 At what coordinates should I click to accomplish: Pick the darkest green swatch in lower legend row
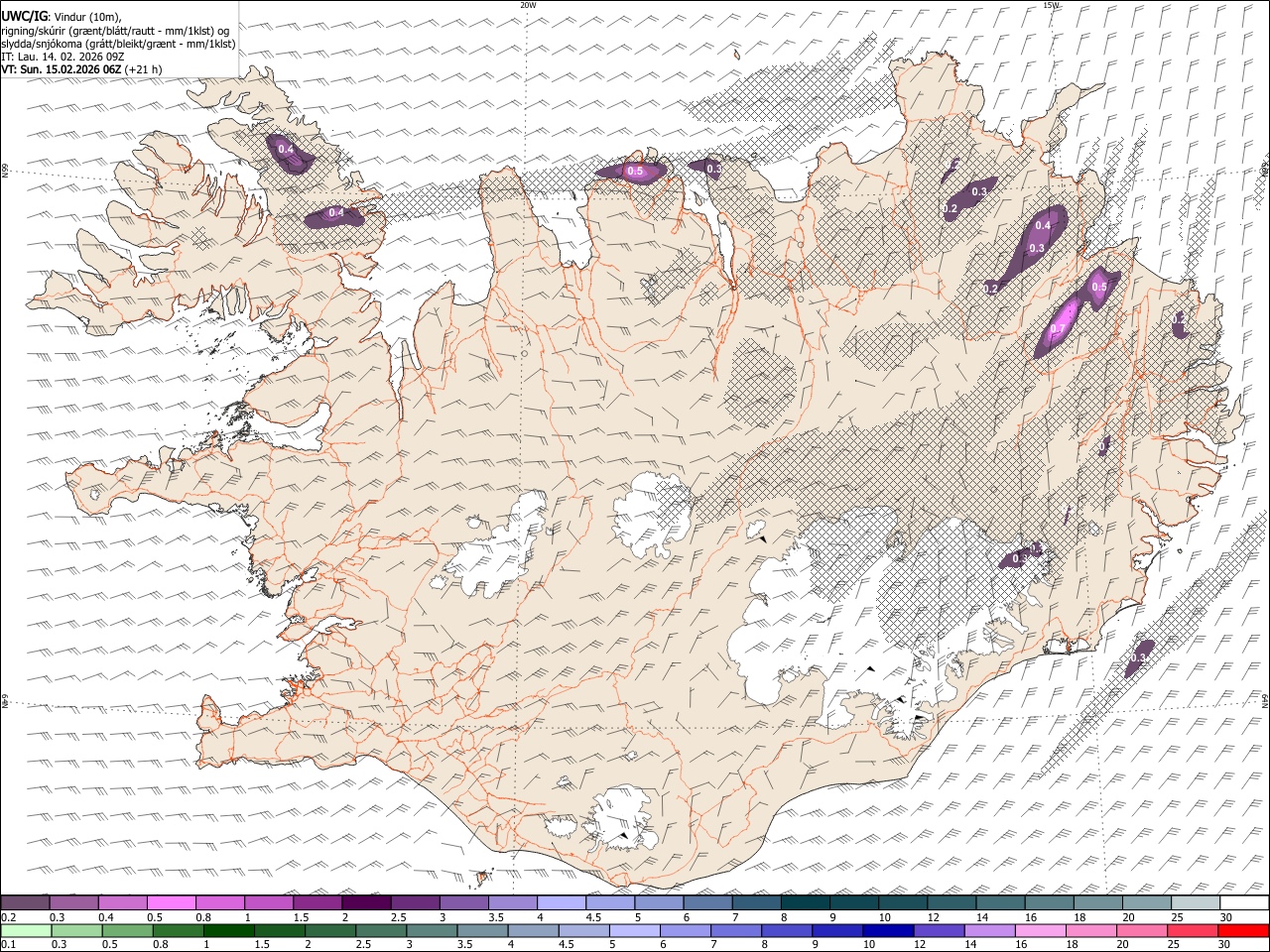[x=229, y=931]
